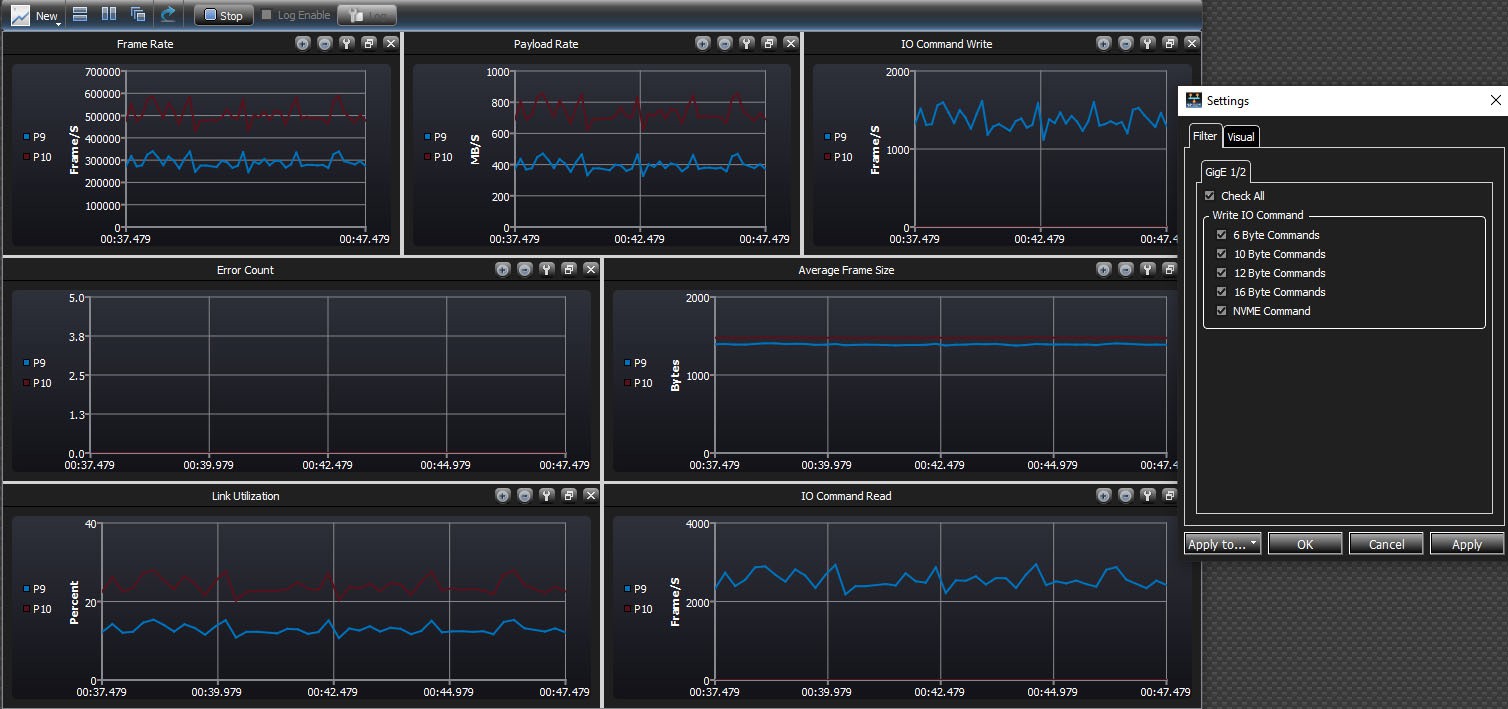
Task: Zoom out the Payload Rate chart
Action: pos(725,43)
